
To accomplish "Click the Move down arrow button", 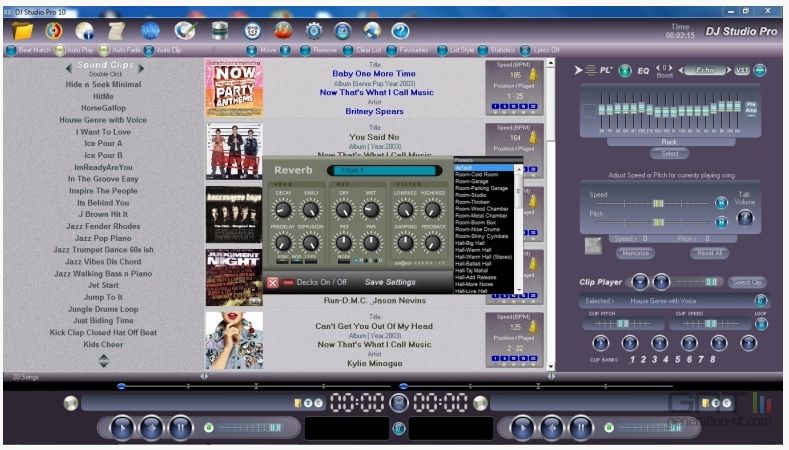I will coord(251,50).
